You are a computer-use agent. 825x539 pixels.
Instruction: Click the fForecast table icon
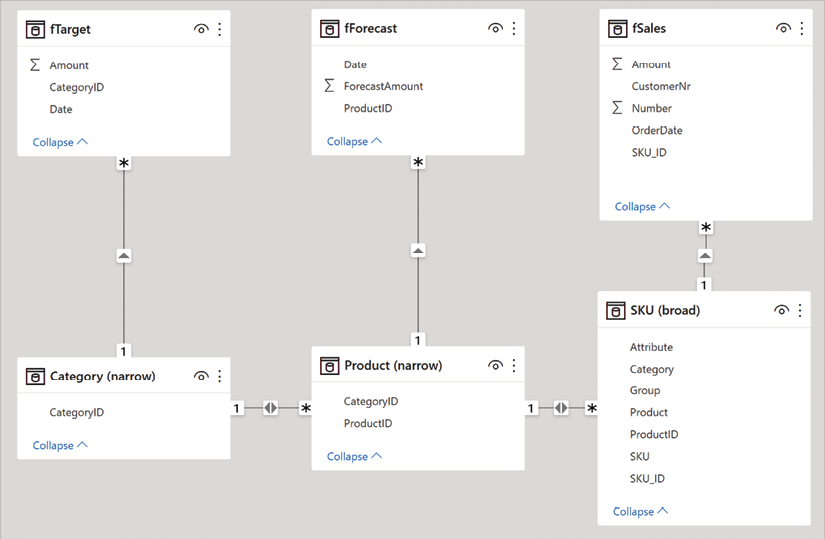tap(329, 28)
